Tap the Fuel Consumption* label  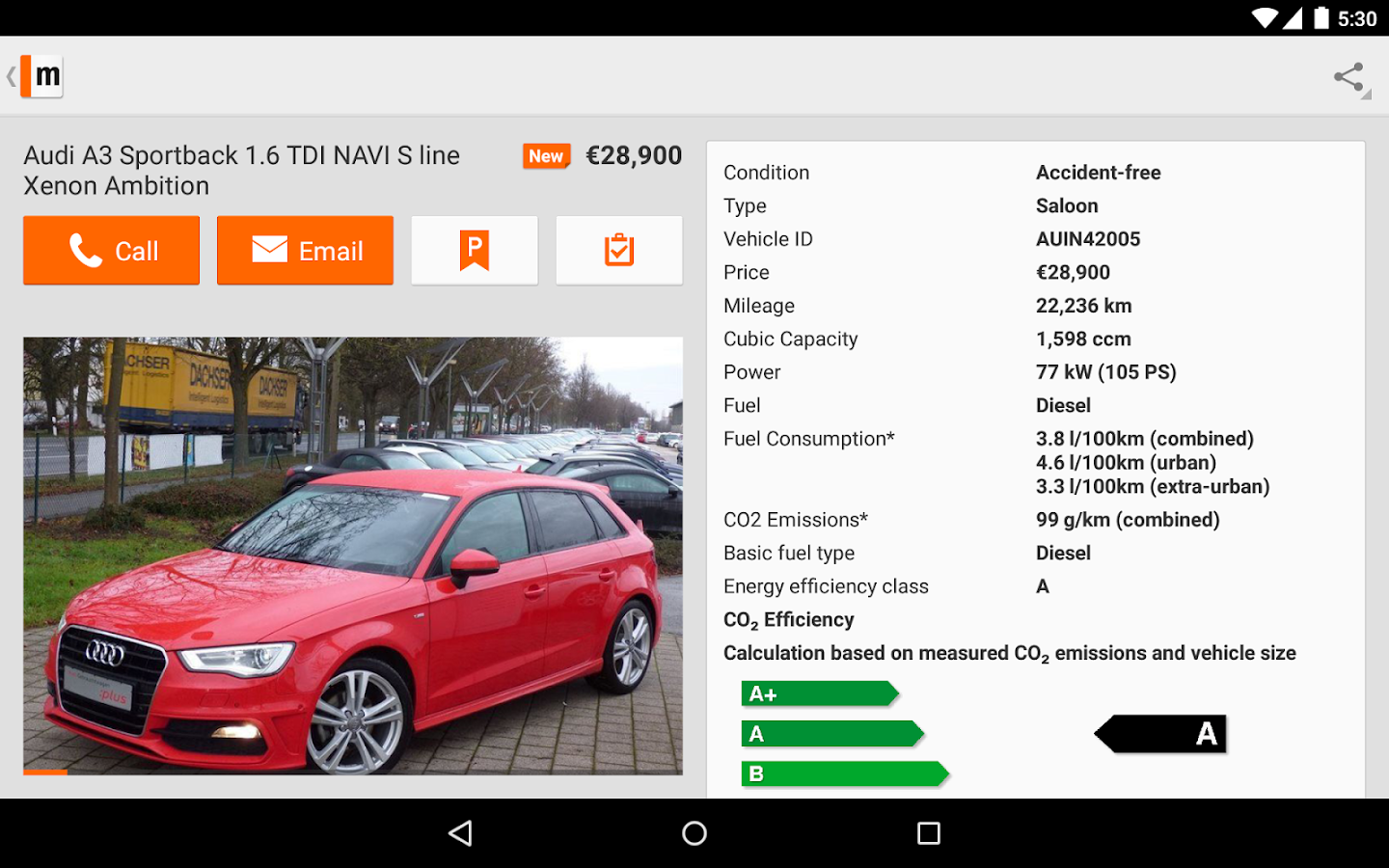809,439
